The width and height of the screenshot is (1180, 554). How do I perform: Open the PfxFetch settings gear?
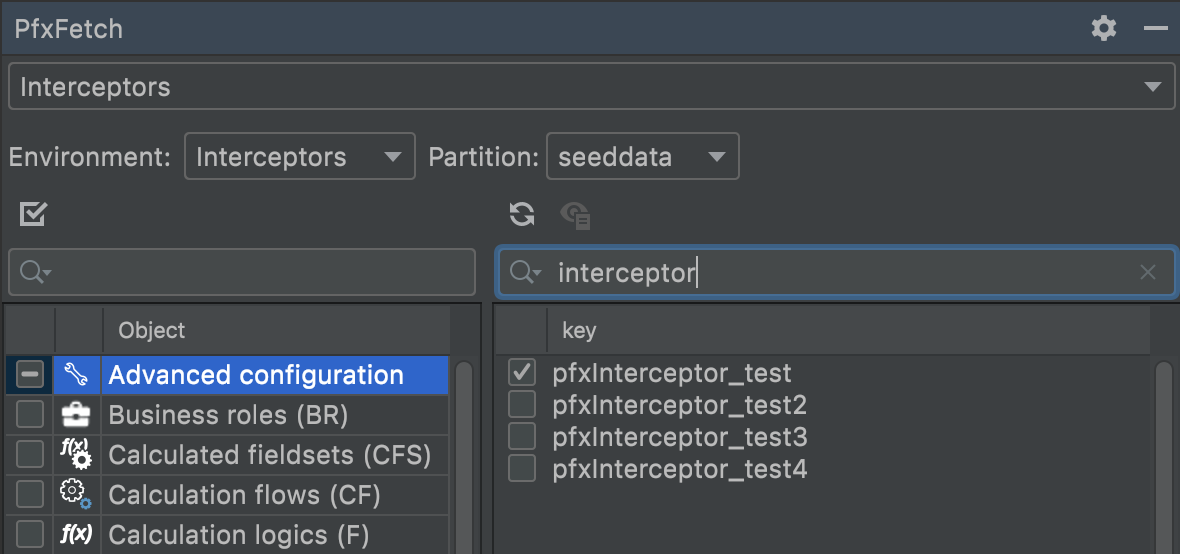tap(1103, 28)
